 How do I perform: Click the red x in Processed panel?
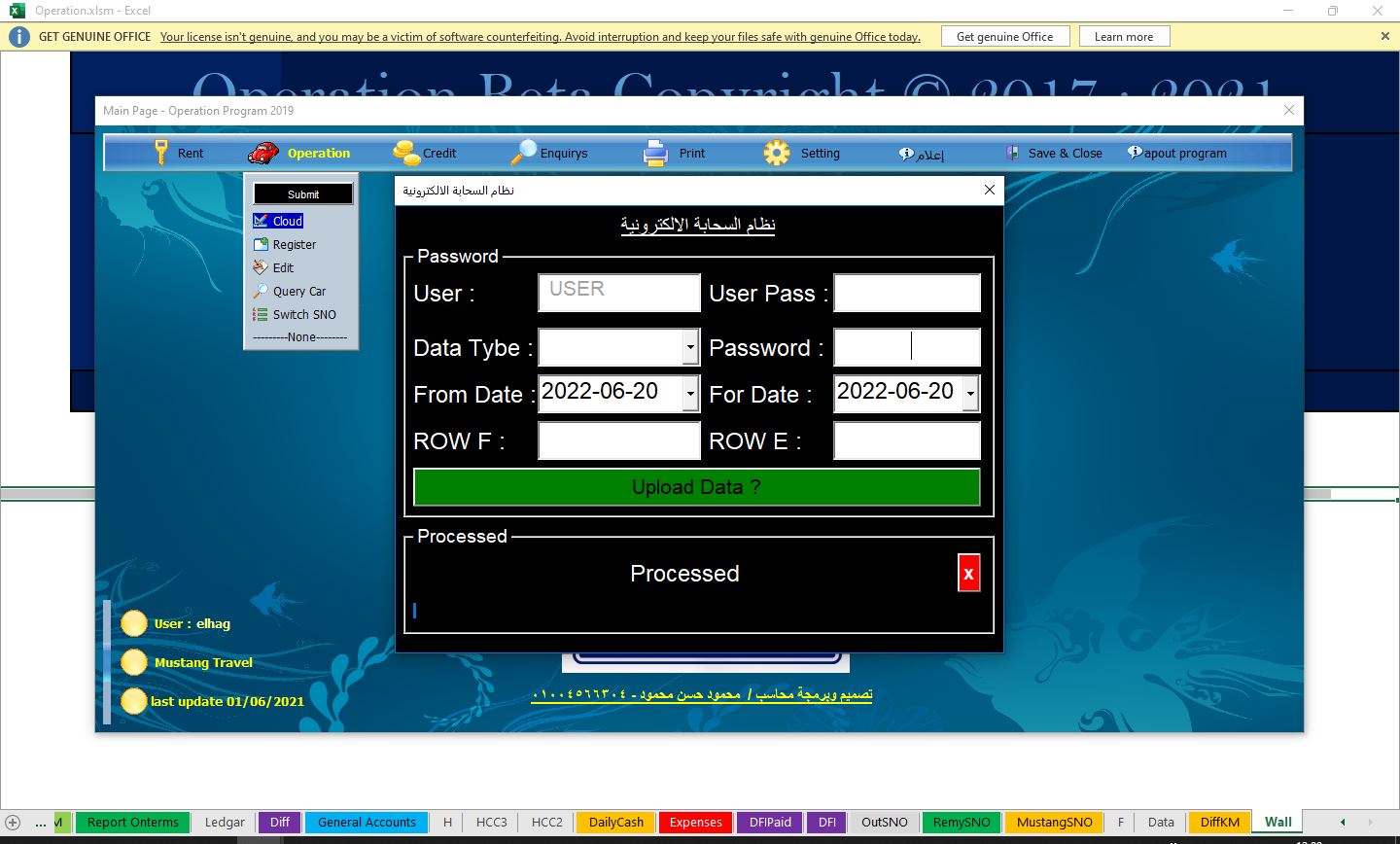968,574
